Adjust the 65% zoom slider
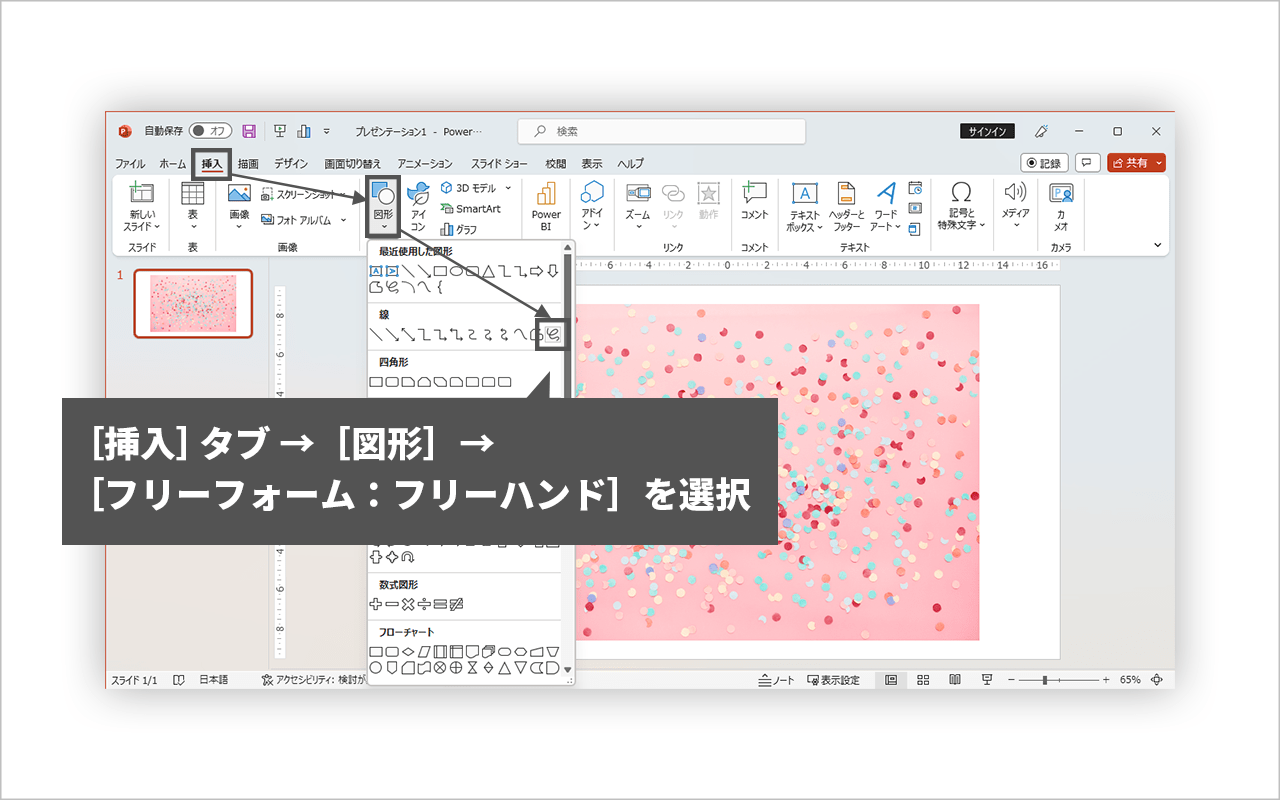This screenshot has height=800, width=1280. pos(1043,679)
